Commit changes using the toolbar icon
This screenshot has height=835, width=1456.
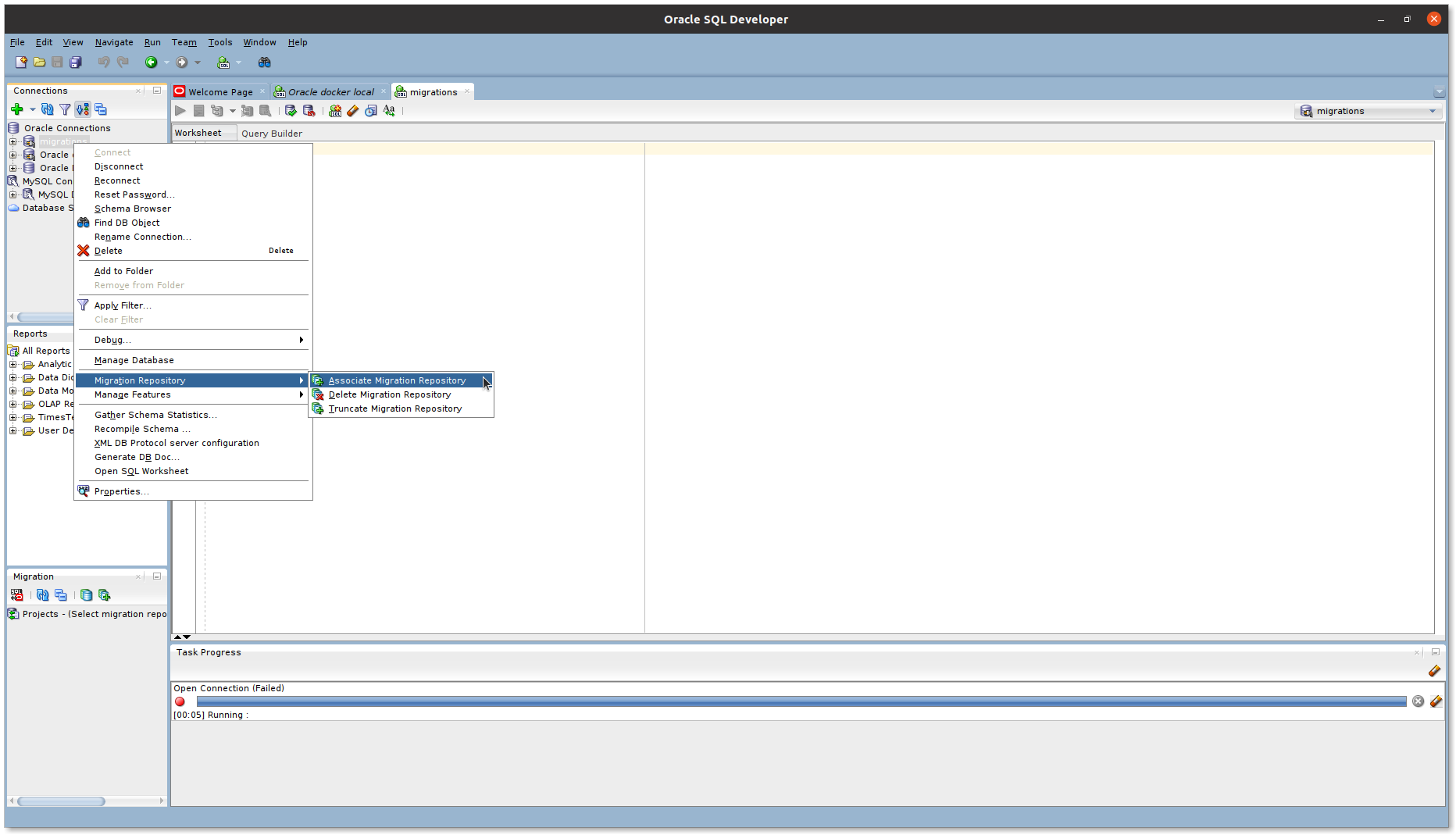[291, 111]
